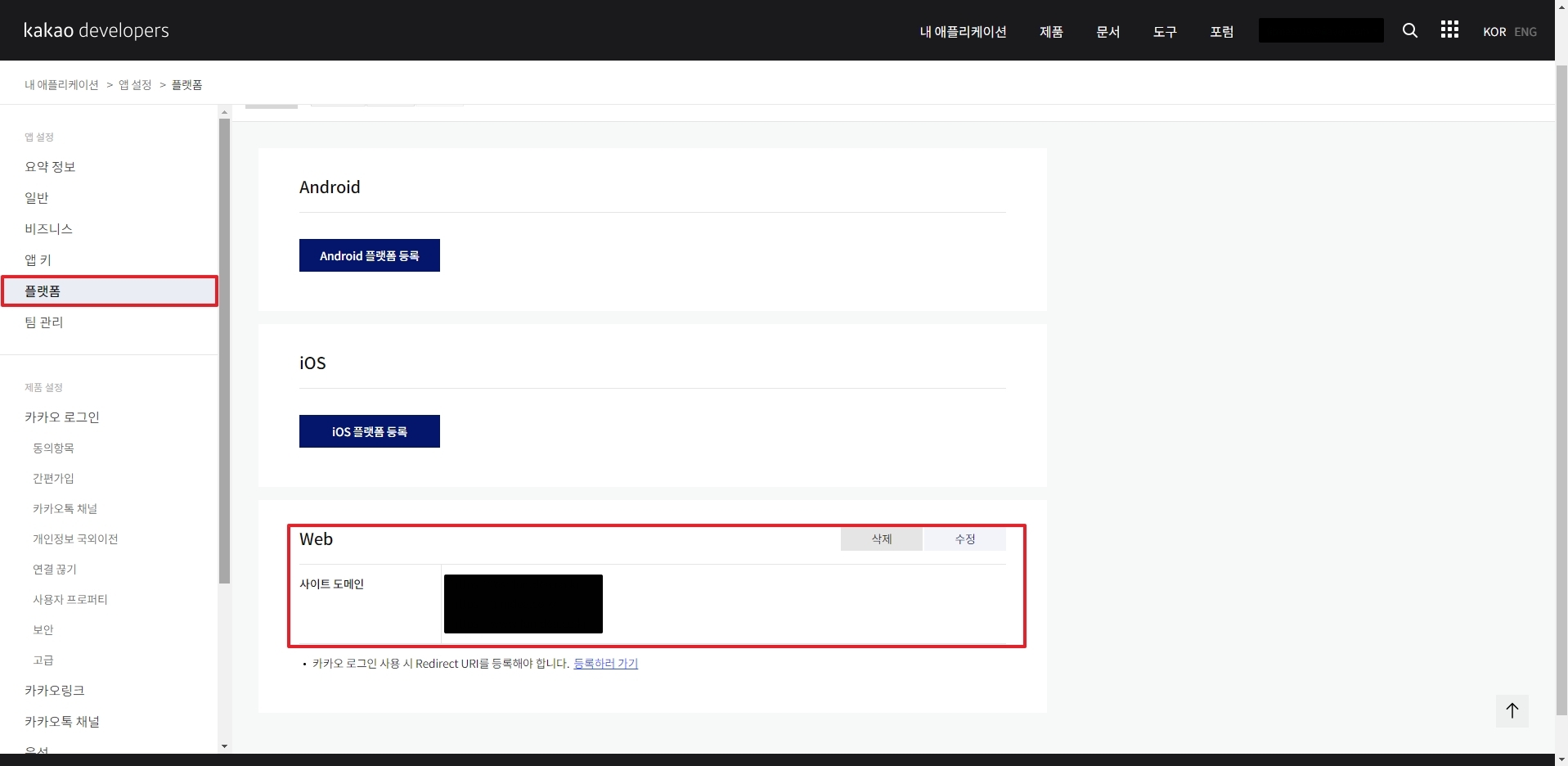Open 간편가입 submenu item
1568x766 pixels.
53,479
